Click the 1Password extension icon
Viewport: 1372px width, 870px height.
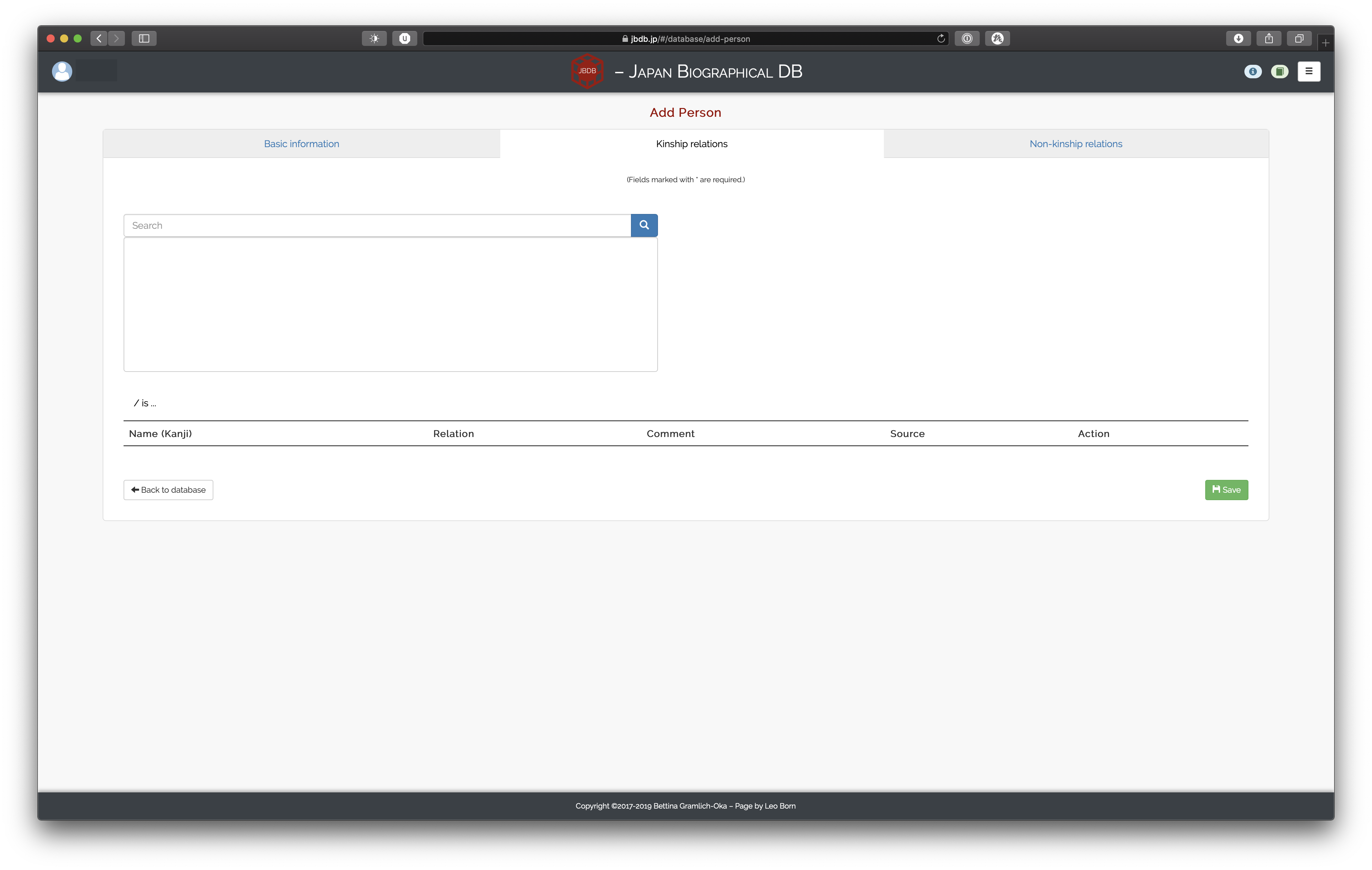[x=967, y=38]
